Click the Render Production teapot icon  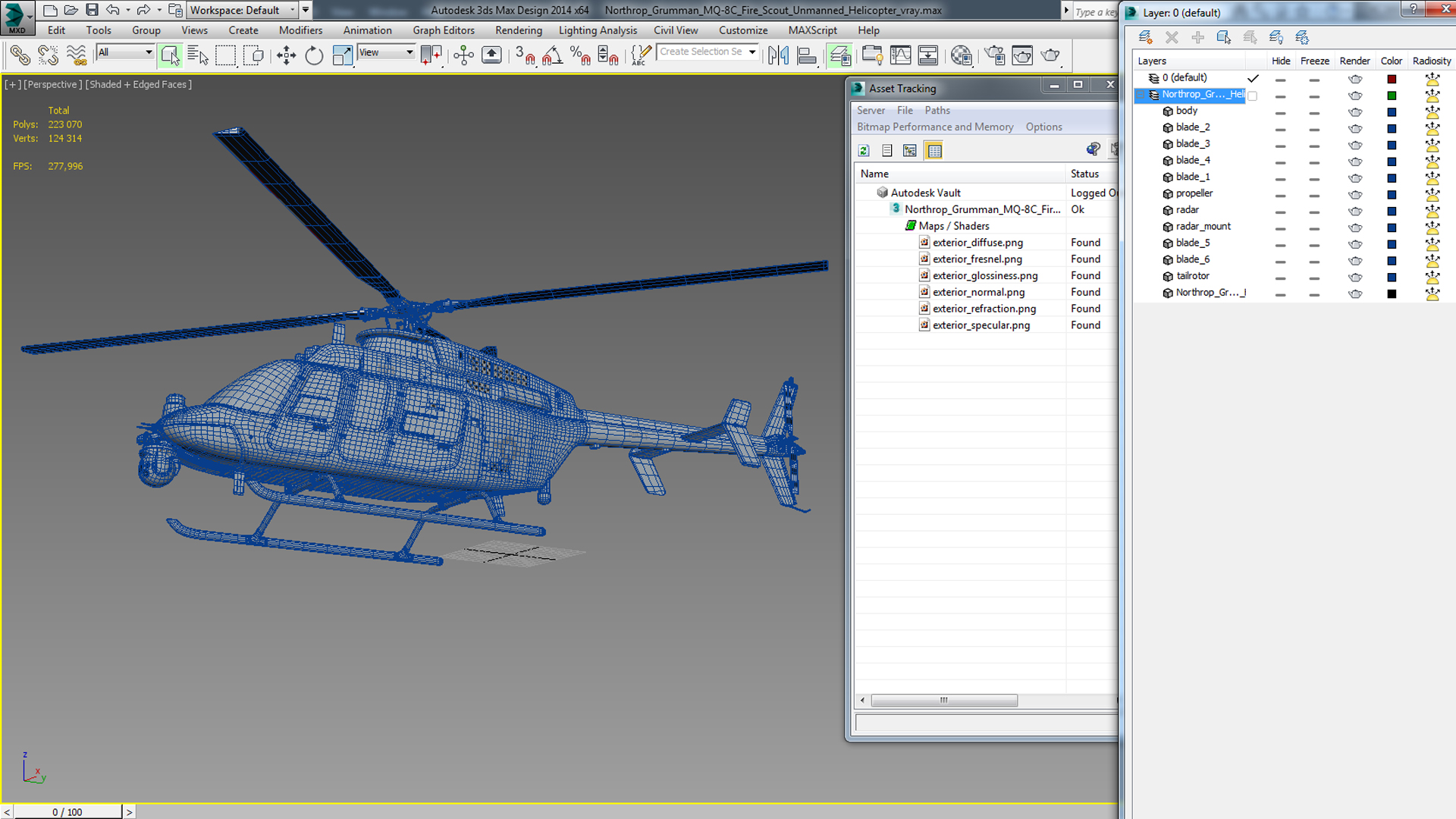point(1050,55)
